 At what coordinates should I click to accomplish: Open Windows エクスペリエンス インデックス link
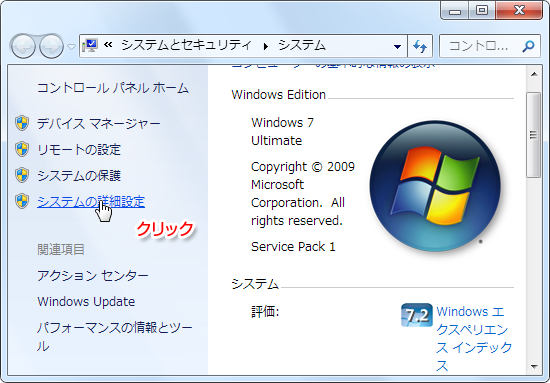coord(474,338)
